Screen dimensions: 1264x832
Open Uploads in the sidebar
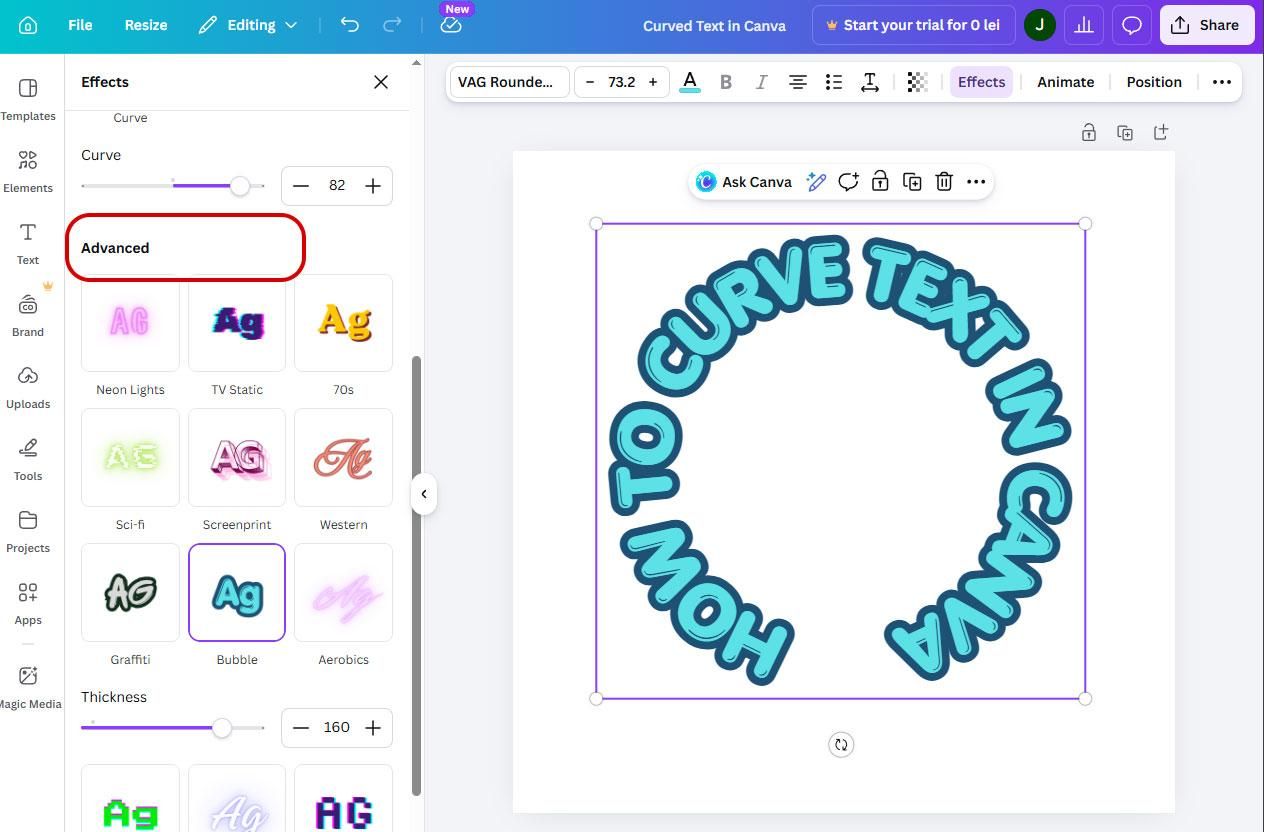(x=28, y=387)
